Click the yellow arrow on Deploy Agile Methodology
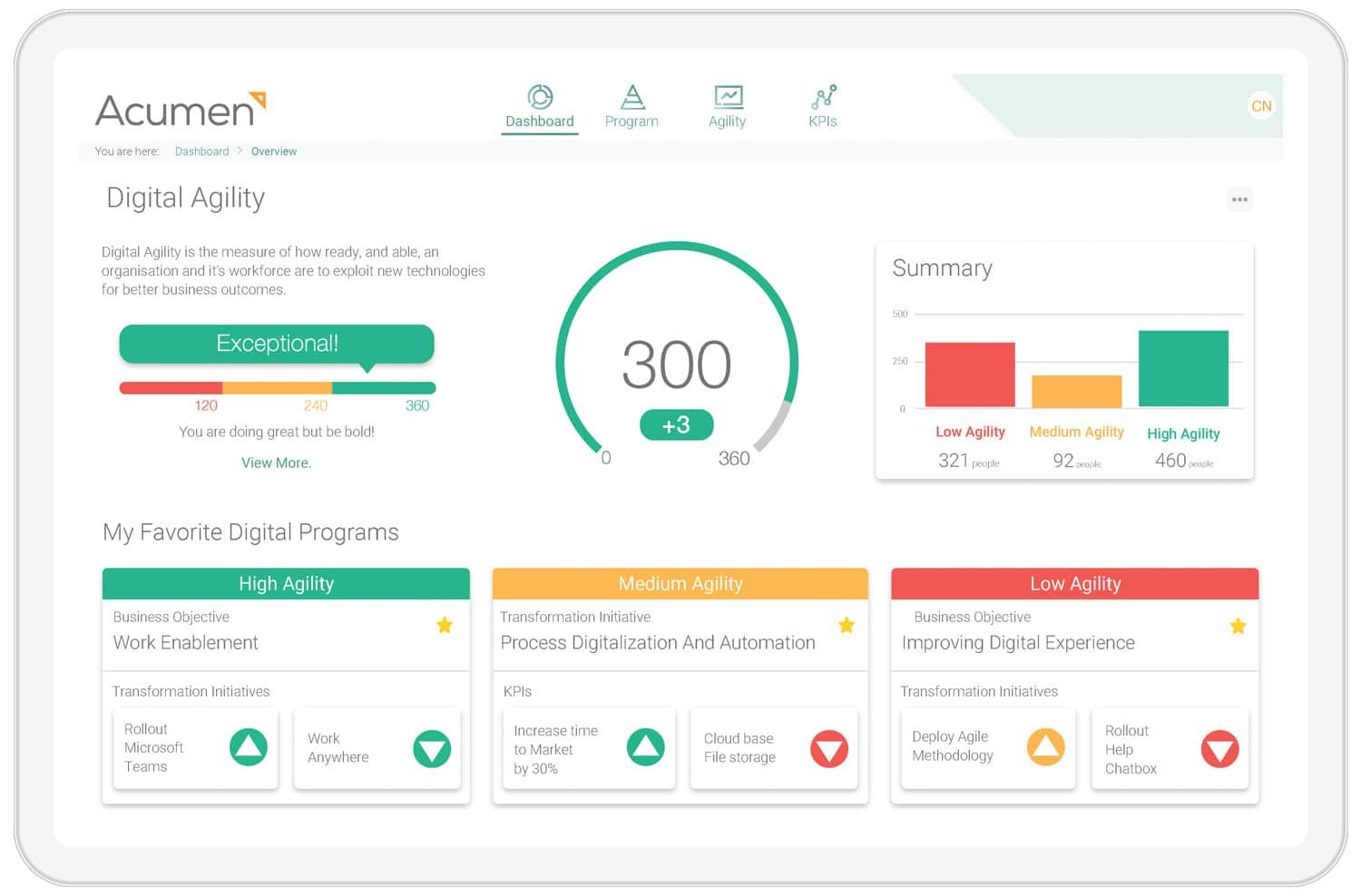Viewport: 1361px width, 896px height. (x=1045, y=747)
